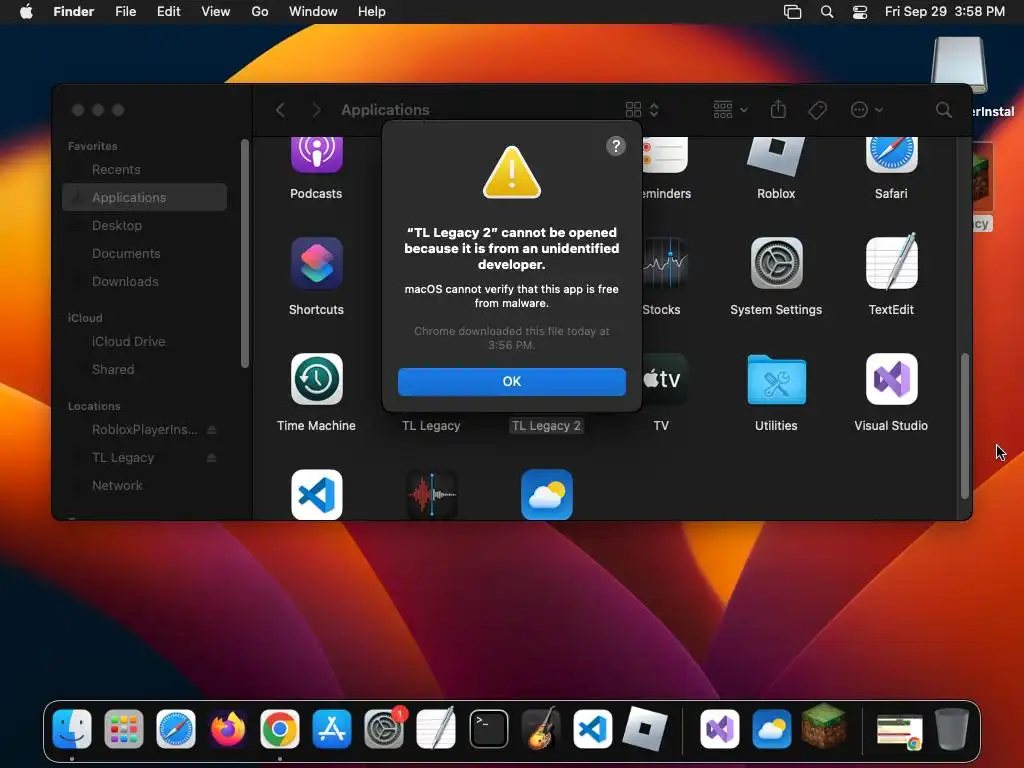This screenshot has height=768, width=1024.
Task: Open Downloads in Finder sidebar
Action: coord(144,281)
